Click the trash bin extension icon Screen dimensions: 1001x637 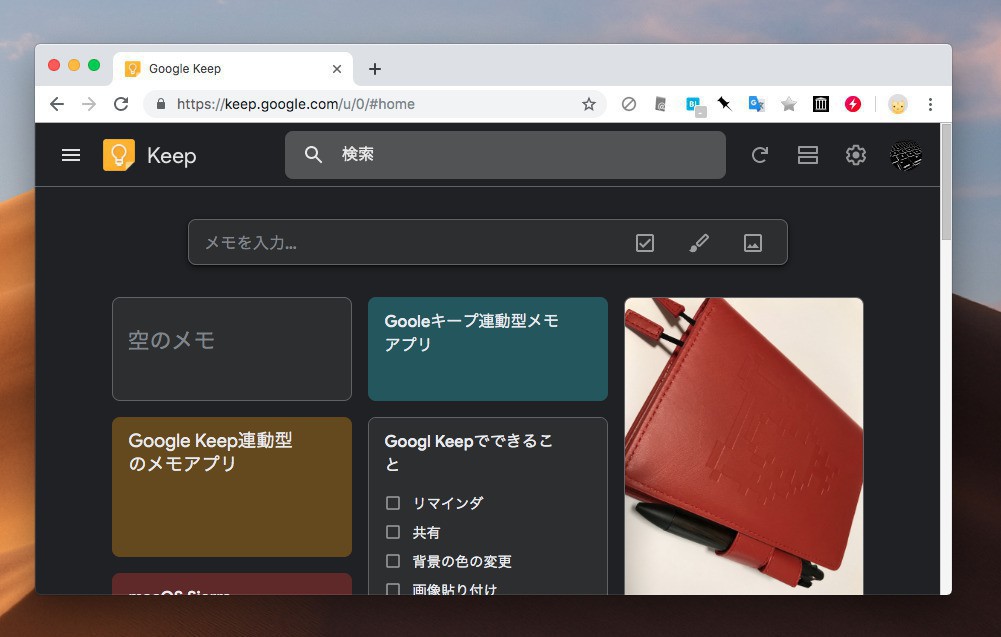(x=821, y=104)
